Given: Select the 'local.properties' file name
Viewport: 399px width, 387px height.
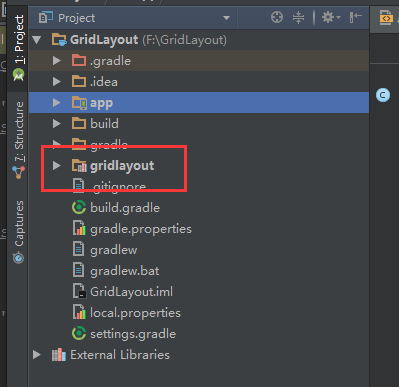Looking at the screenshot, I should click(135, 313).
